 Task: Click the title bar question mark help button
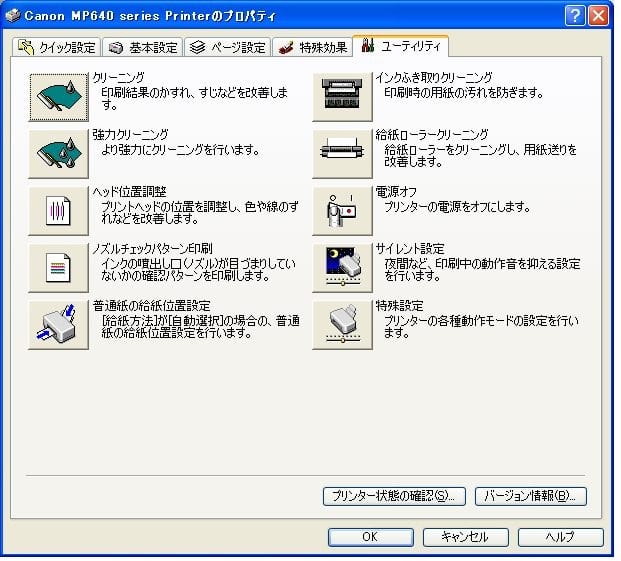tap(574, 16)
